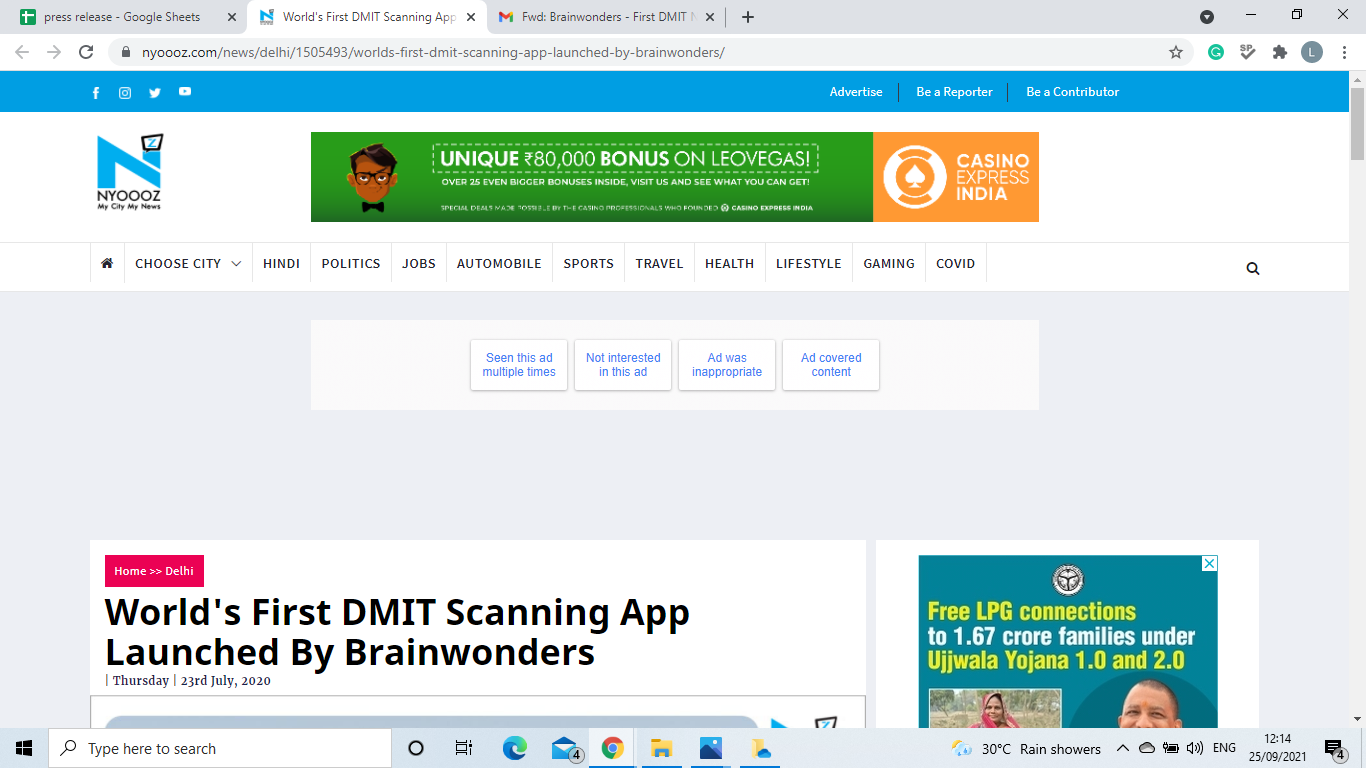Click the Nyoooz site logo
Screen dimensions: 1366x768
(129, 172)
